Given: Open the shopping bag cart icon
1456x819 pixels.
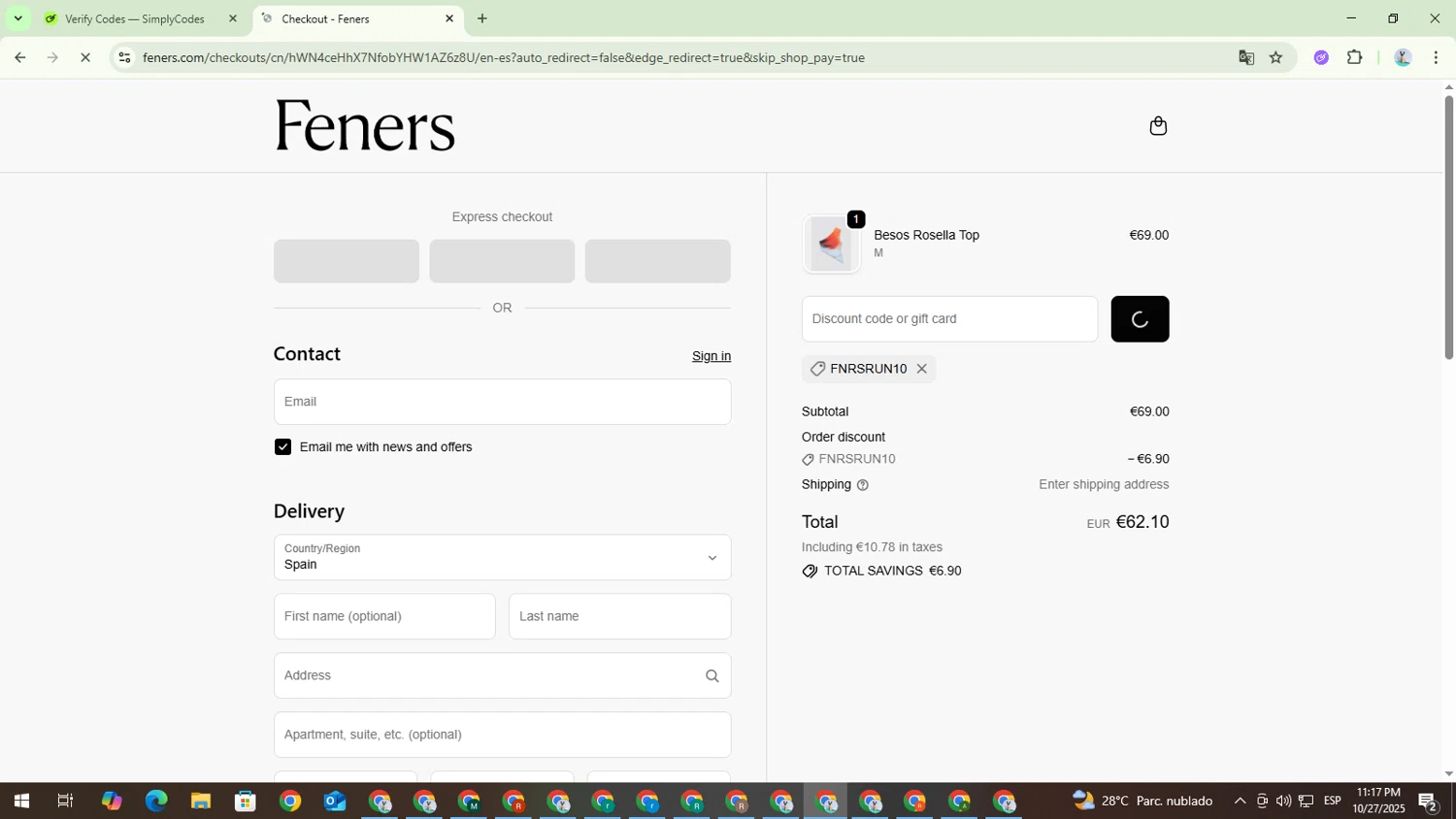Looking at the screenshot, I should [x=1158, y=126].
